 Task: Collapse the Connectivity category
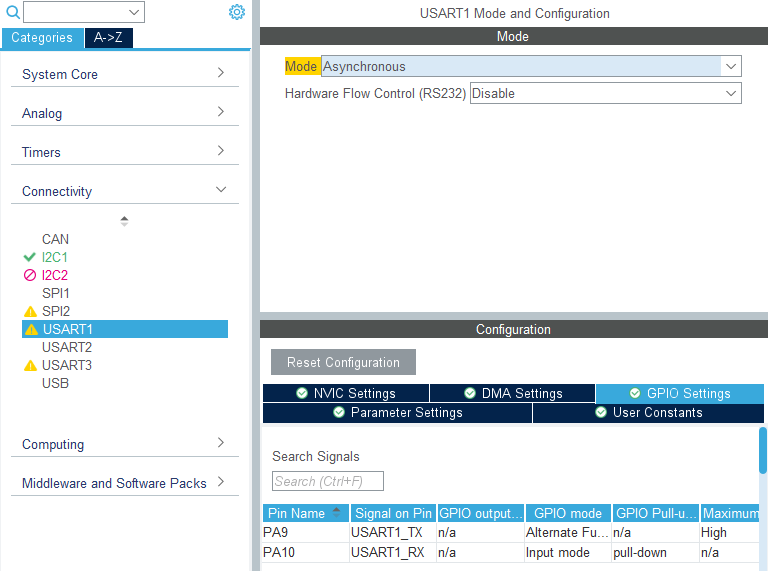(124, 191)
